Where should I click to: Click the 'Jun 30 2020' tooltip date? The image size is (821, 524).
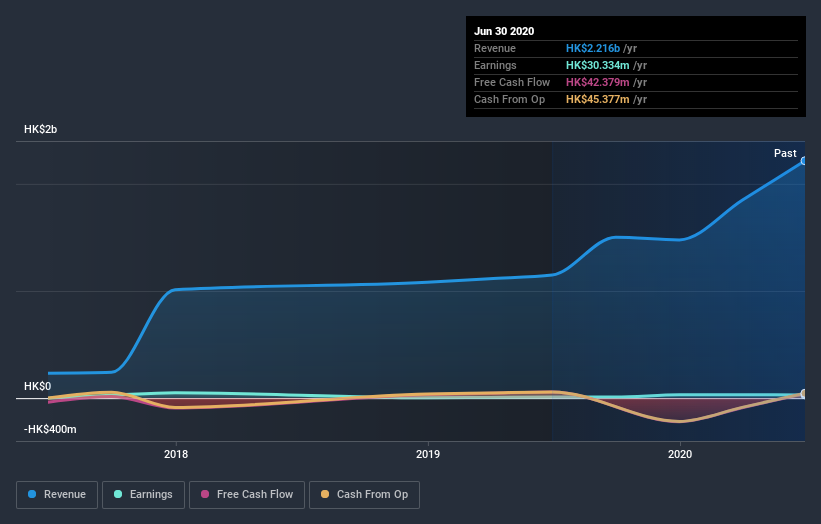504,31
